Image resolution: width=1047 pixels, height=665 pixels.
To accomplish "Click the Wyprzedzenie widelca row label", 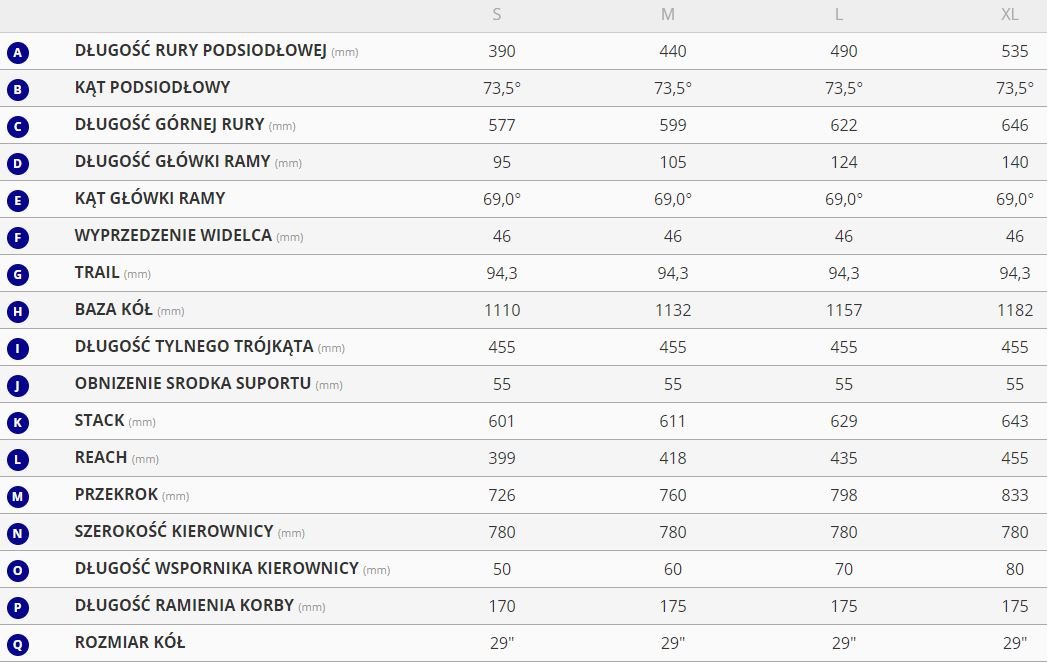I will point(173,235).
